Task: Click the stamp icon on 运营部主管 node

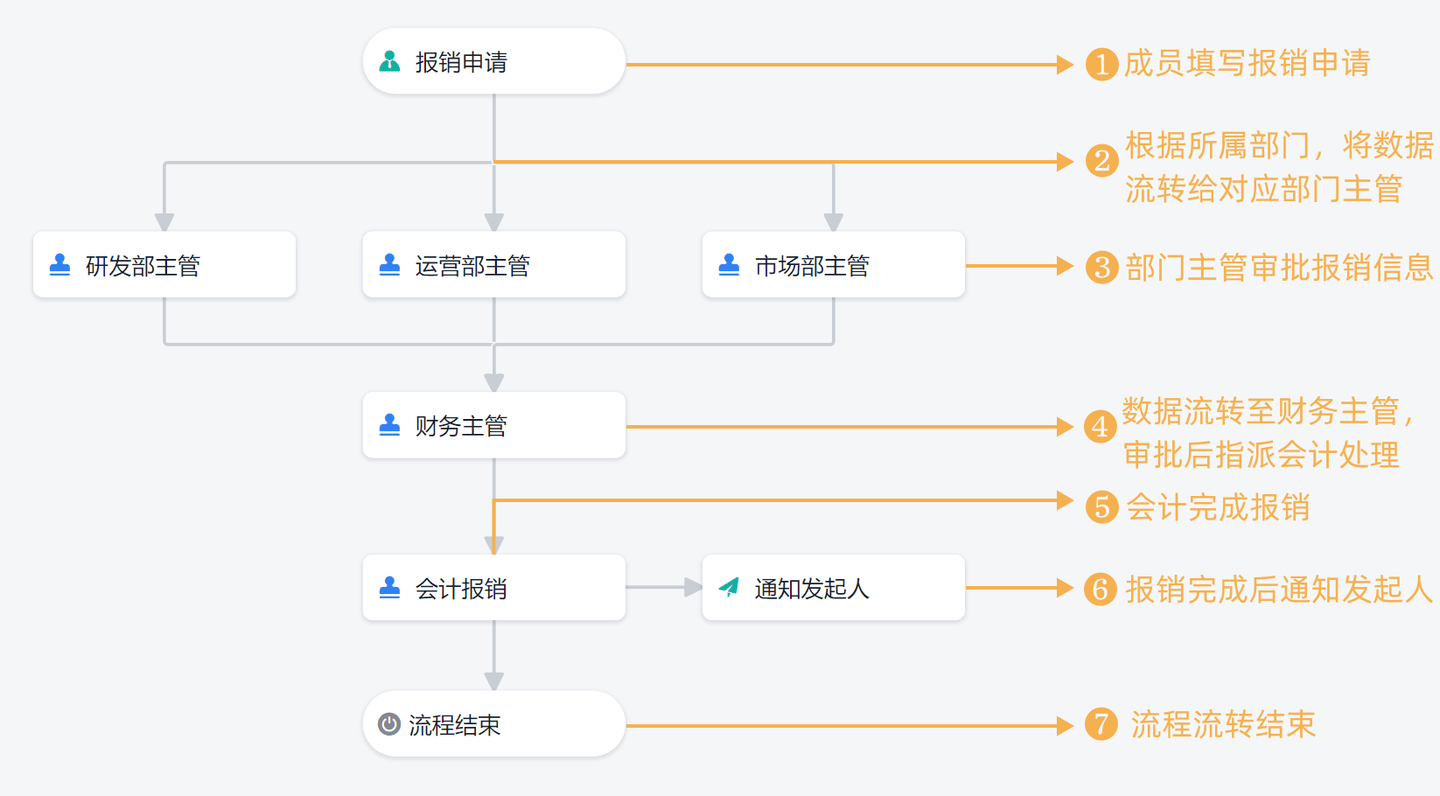Action: (389, 266)
